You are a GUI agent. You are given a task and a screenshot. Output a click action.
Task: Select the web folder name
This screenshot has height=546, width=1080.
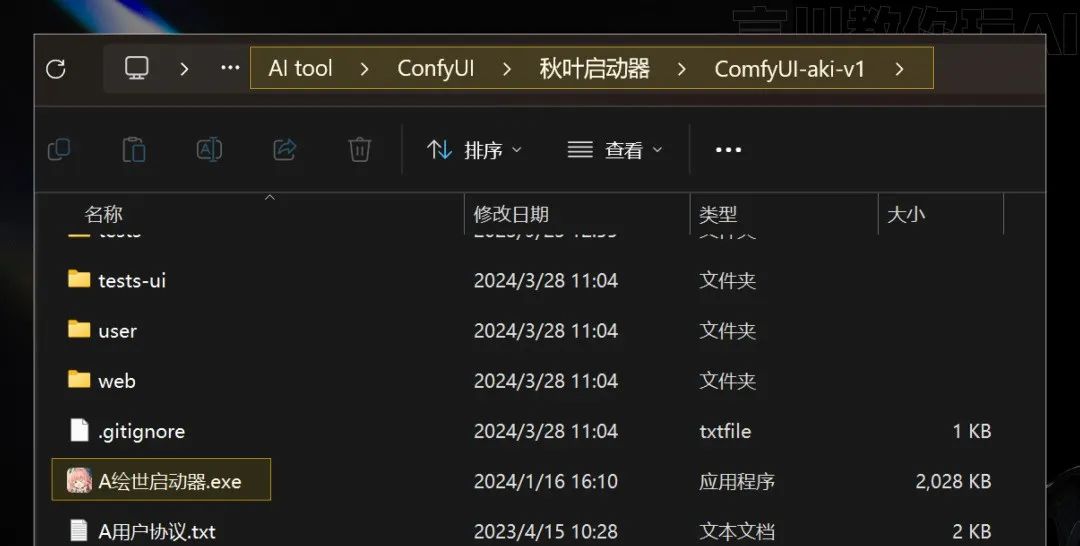coord(117,381)
